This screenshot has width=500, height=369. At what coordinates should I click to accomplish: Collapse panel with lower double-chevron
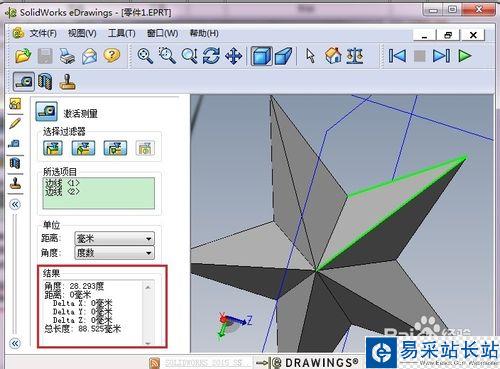click(15, 344)
